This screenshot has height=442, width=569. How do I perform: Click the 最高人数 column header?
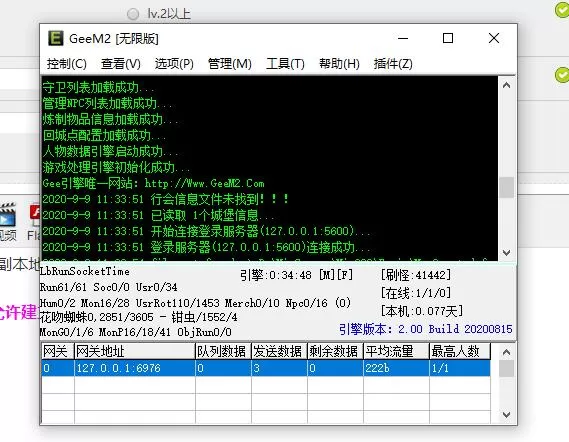460,351
